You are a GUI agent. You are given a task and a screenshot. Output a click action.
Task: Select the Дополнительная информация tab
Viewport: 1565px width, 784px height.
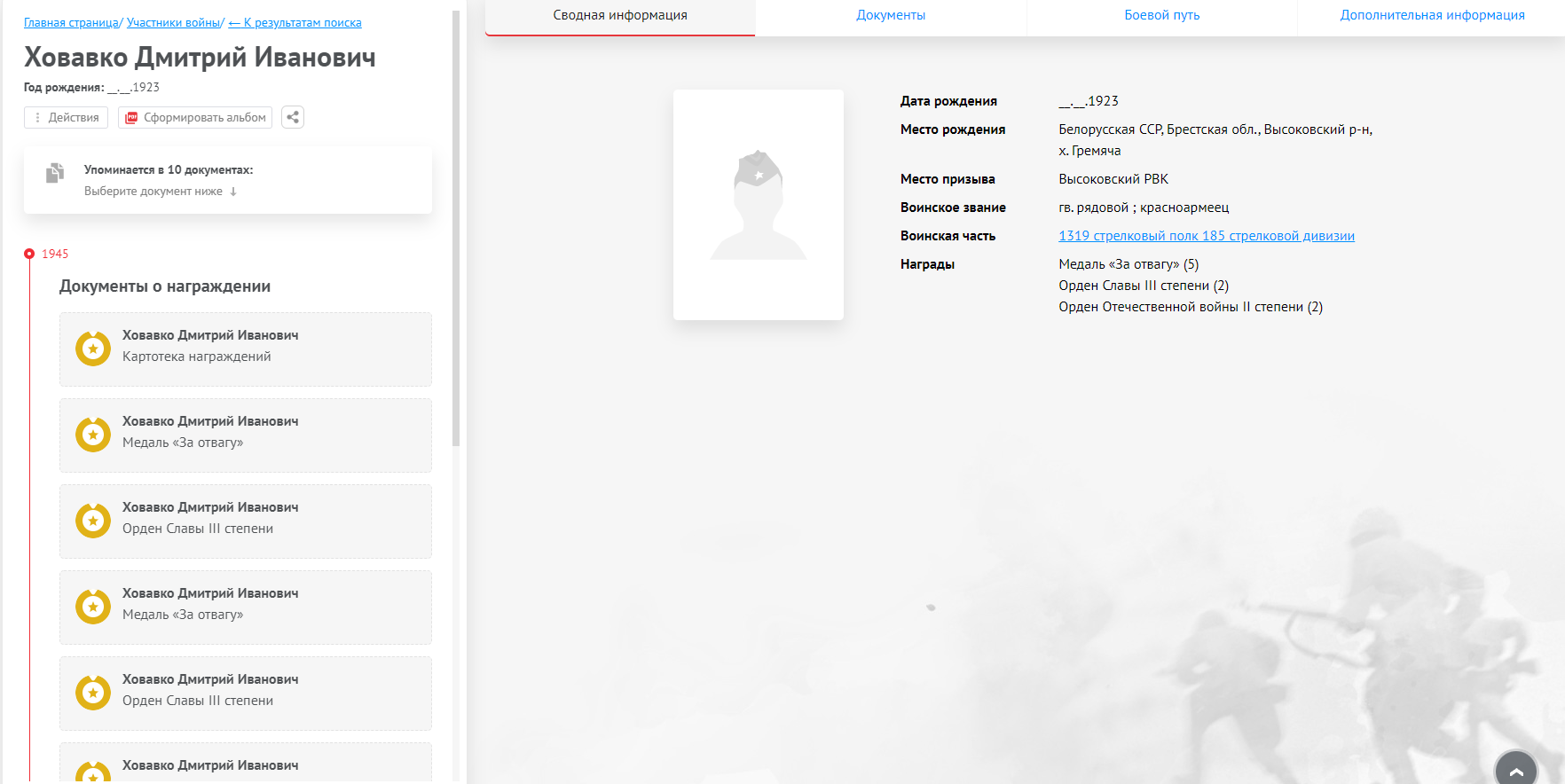tap(1431, 15)
